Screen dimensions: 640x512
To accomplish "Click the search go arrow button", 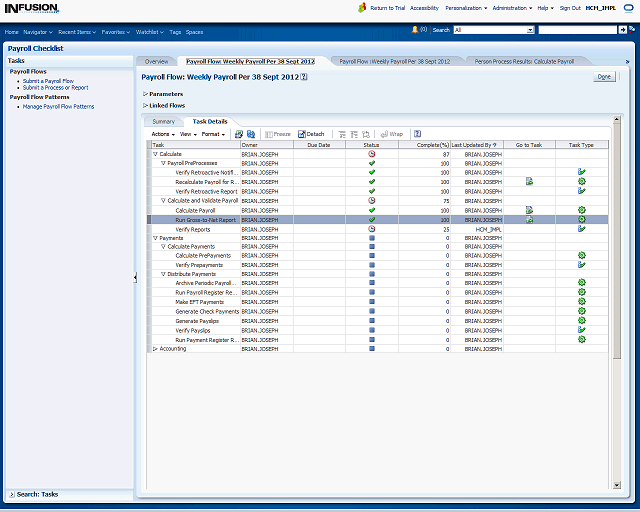I will tap(622, 30).
